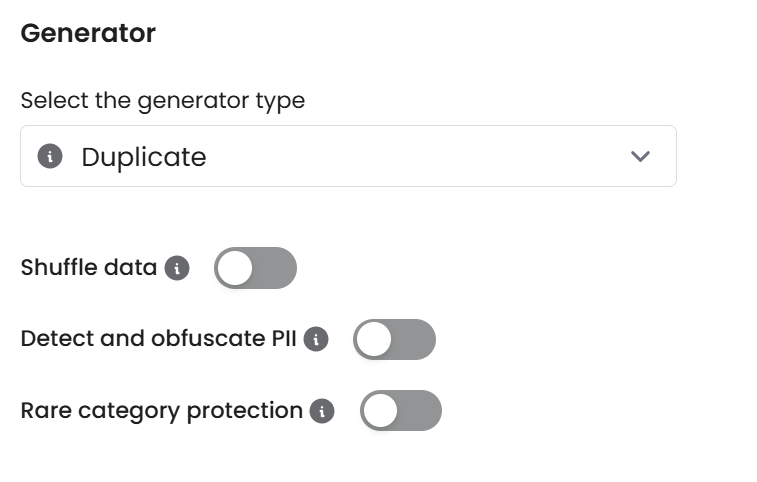Click the info icon beside Rare category protection
This screenshot has width=757, height=482.
click(322, 411)
